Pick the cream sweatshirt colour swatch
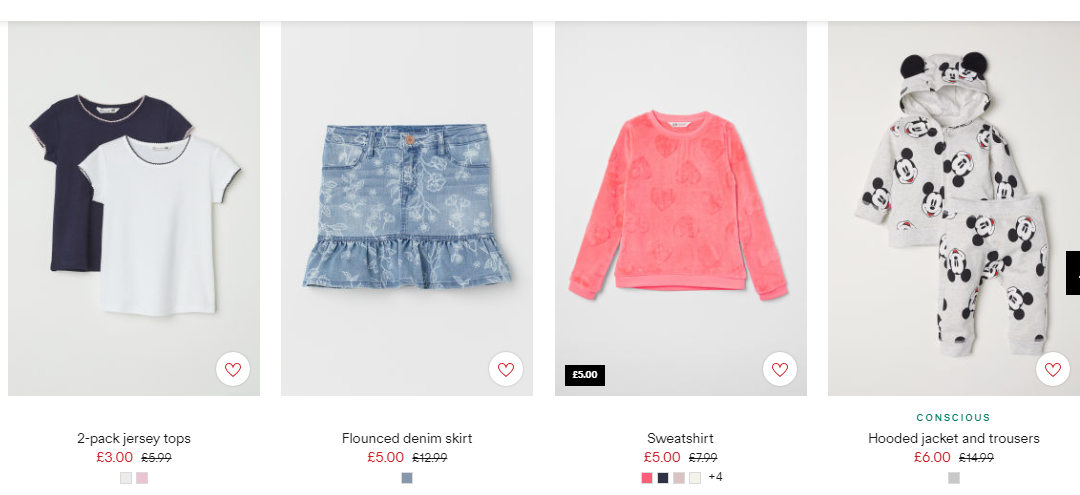1080x495 pixels. 696,478
